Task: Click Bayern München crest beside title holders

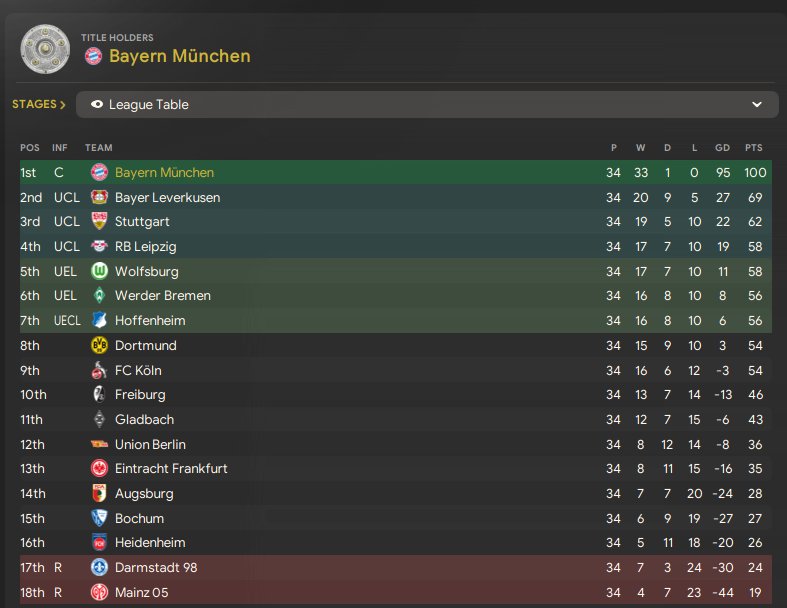Action: pyautogui.click(x=93, y=56)
